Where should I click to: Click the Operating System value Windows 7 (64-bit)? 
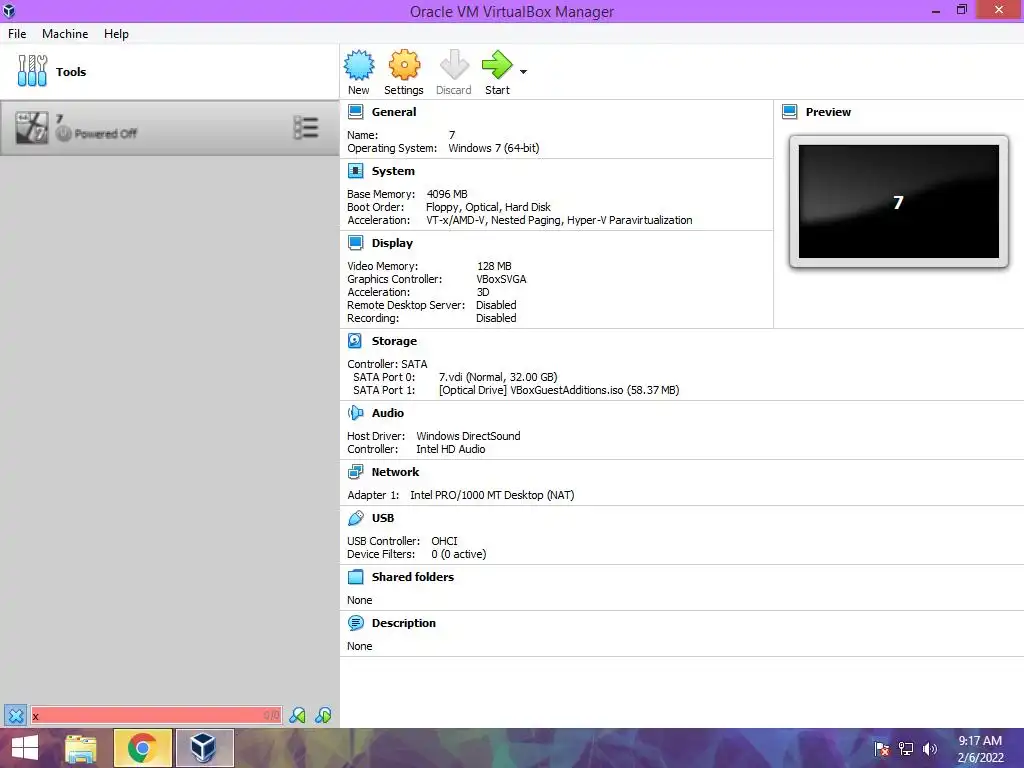click(494, 148)
